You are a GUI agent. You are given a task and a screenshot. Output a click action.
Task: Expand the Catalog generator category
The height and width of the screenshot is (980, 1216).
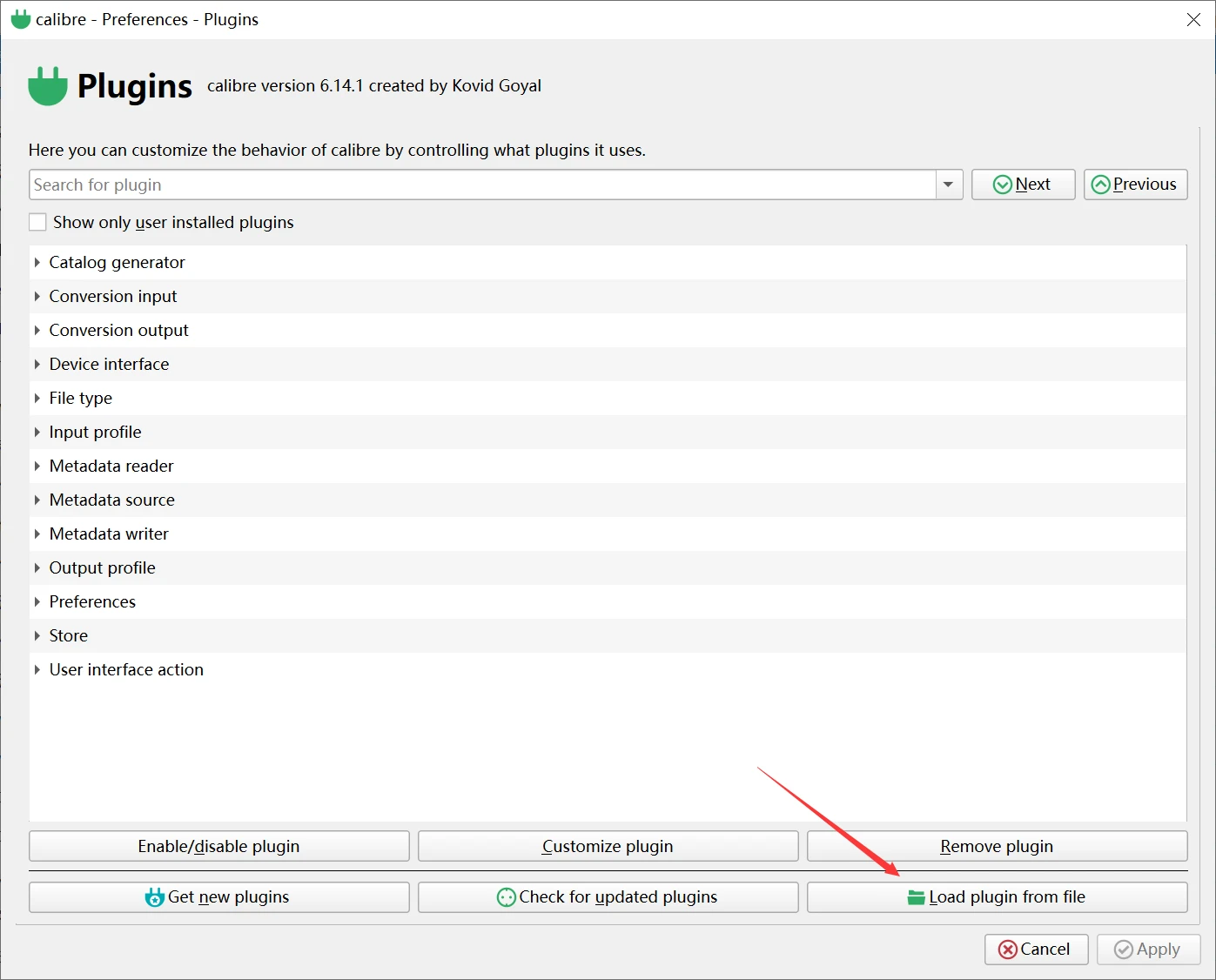(37, 262)
